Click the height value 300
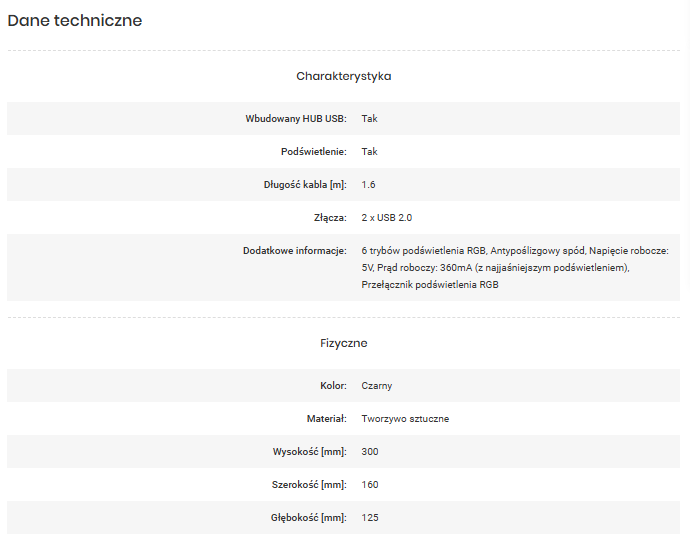Screen dimensions: 690x544 click(x=370, y=452)
